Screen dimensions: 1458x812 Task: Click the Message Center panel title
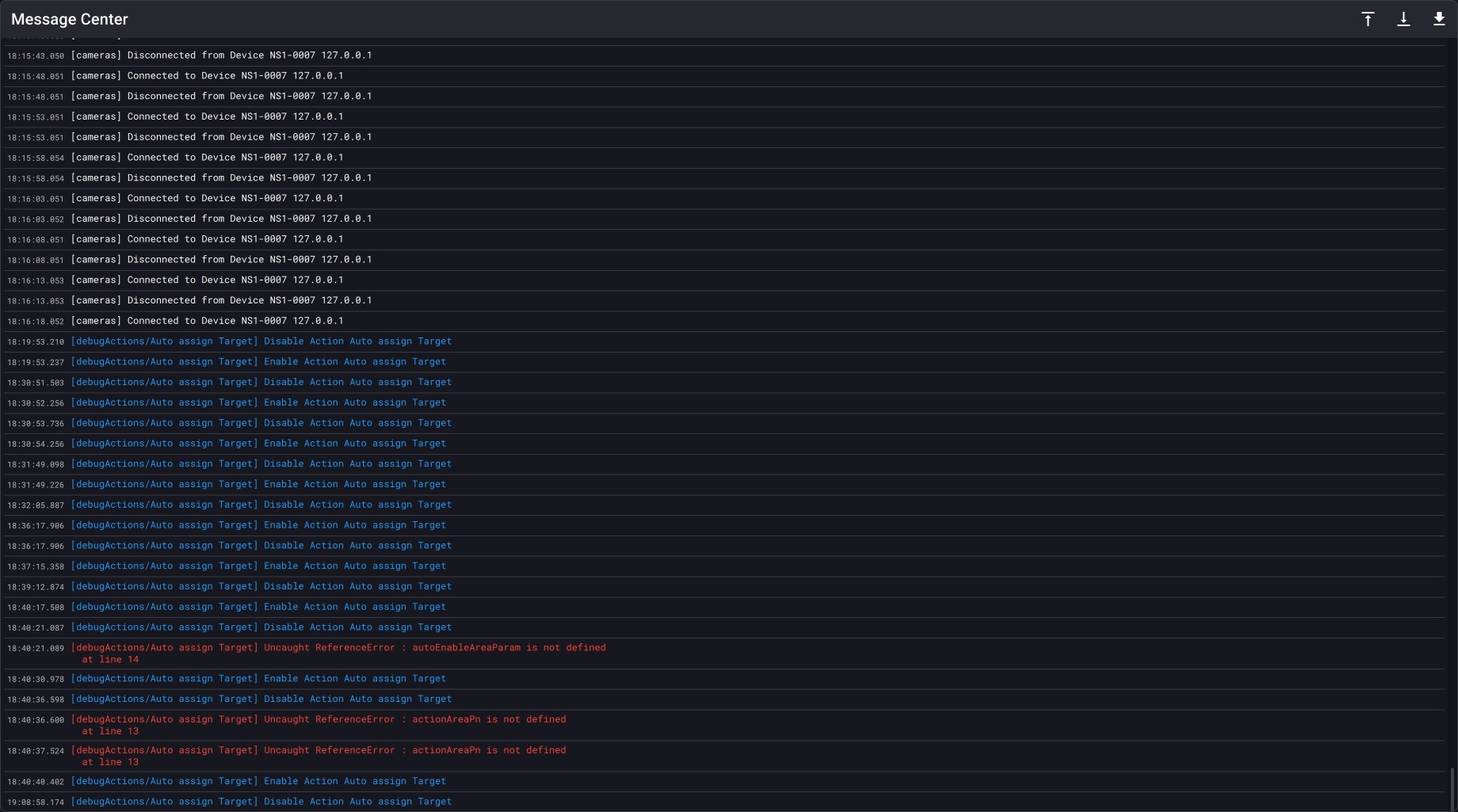[70, 19]
